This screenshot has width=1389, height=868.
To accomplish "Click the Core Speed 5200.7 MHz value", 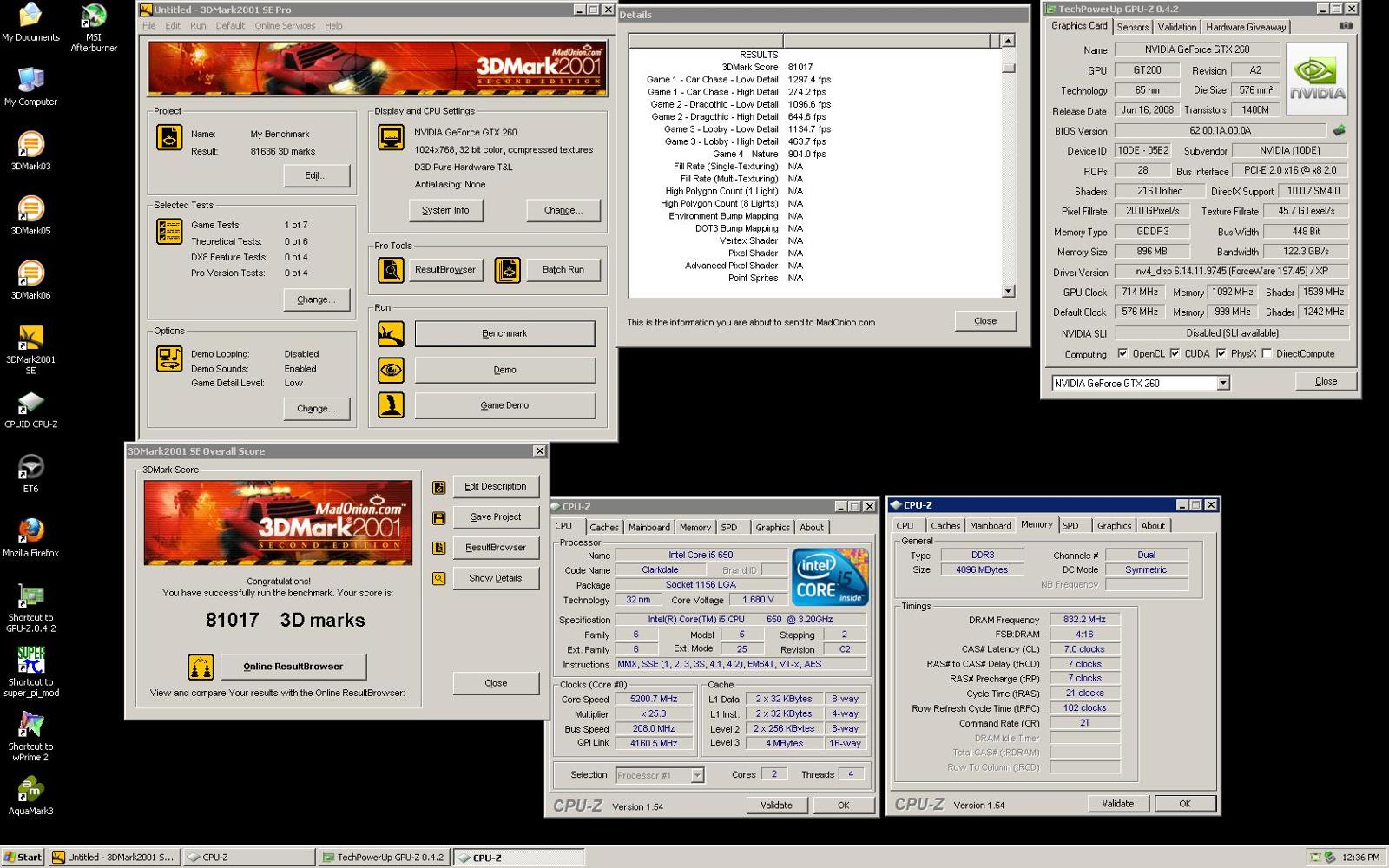I will pyautogui.click(x=654, y=699).
